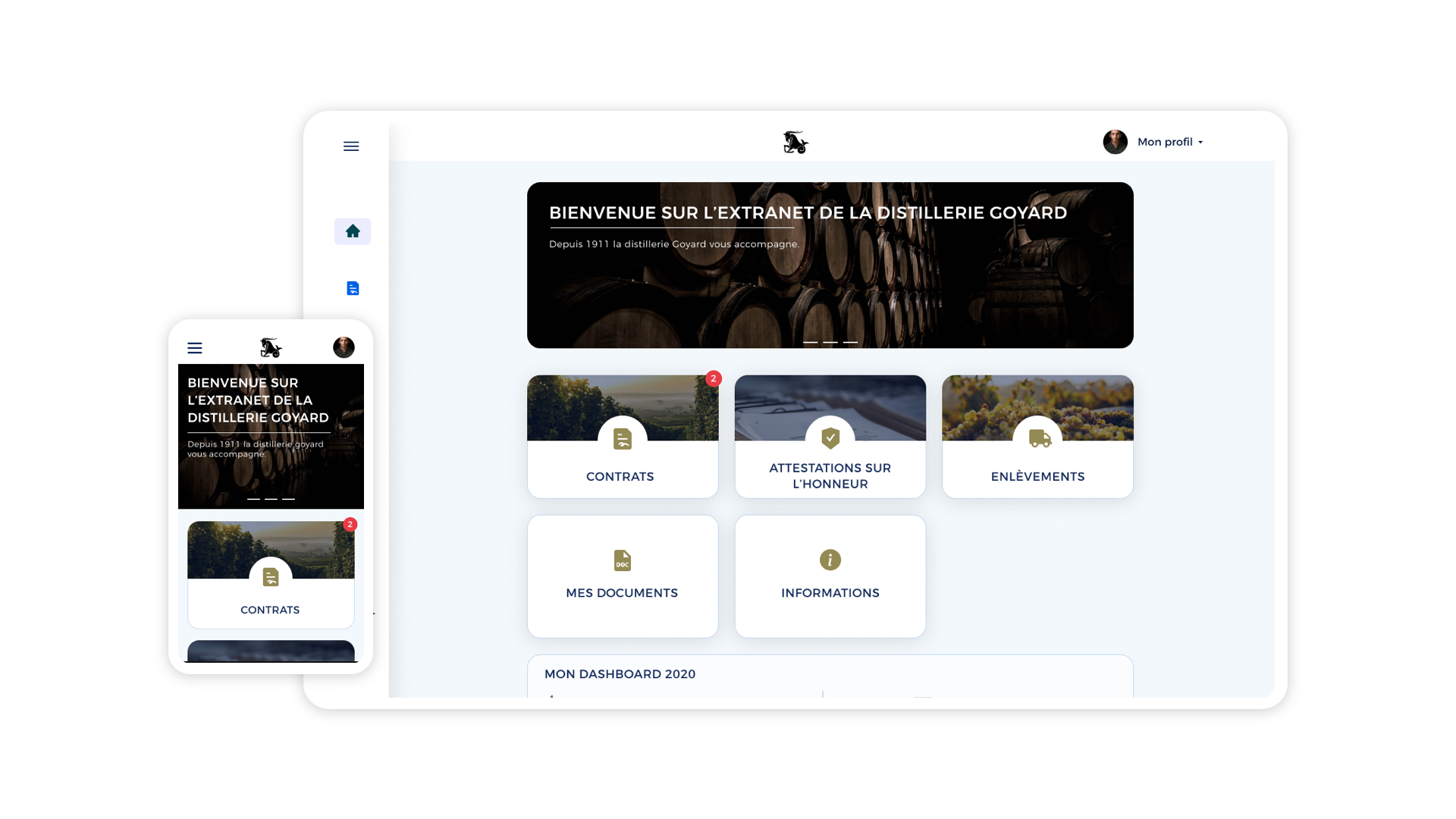
Task: Open the Mes Documents tile
Action: 623,576
